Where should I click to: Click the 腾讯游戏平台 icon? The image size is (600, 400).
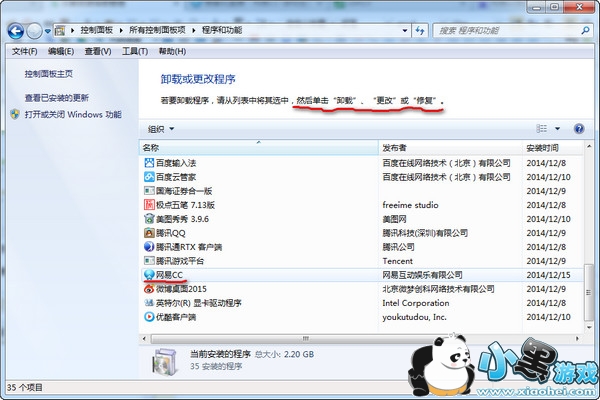pyautogui.click(x=149, y=261)
